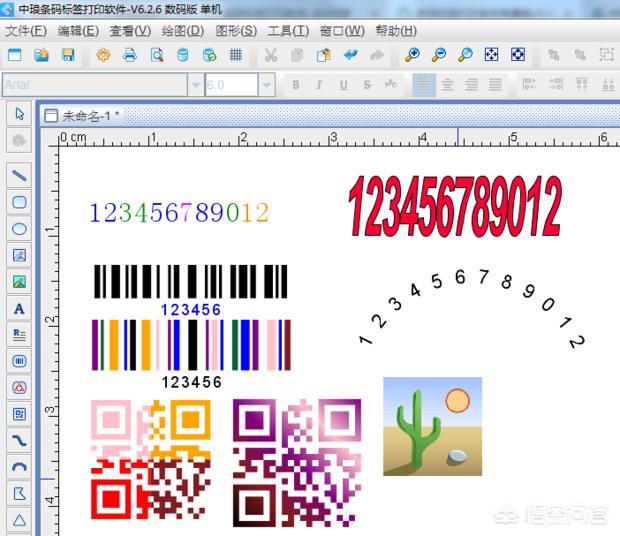Select the arc tool

click(x=19, y=467)
